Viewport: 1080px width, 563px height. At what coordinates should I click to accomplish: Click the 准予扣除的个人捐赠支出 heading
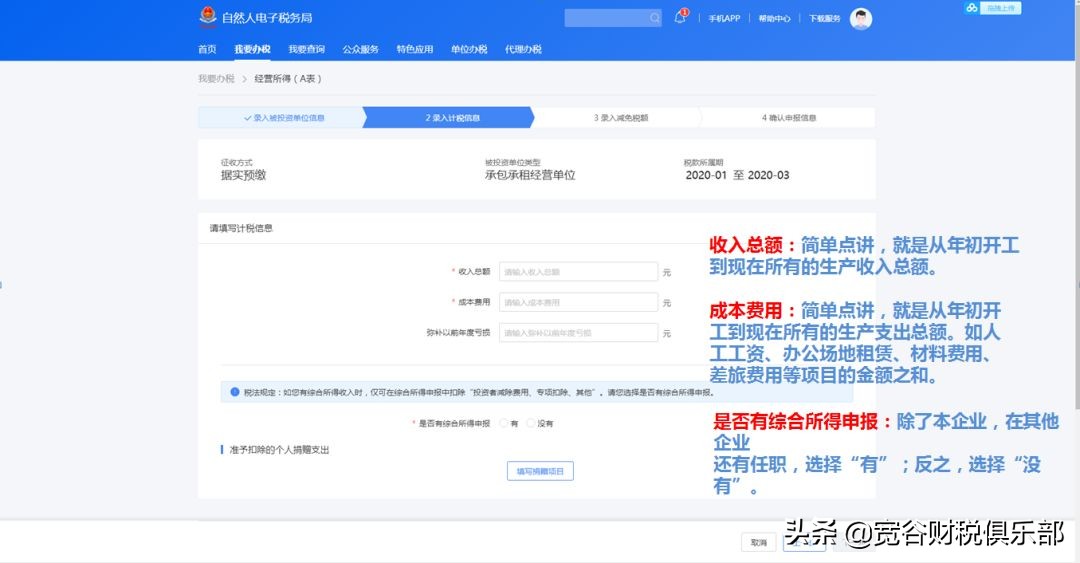click(279, 450)
